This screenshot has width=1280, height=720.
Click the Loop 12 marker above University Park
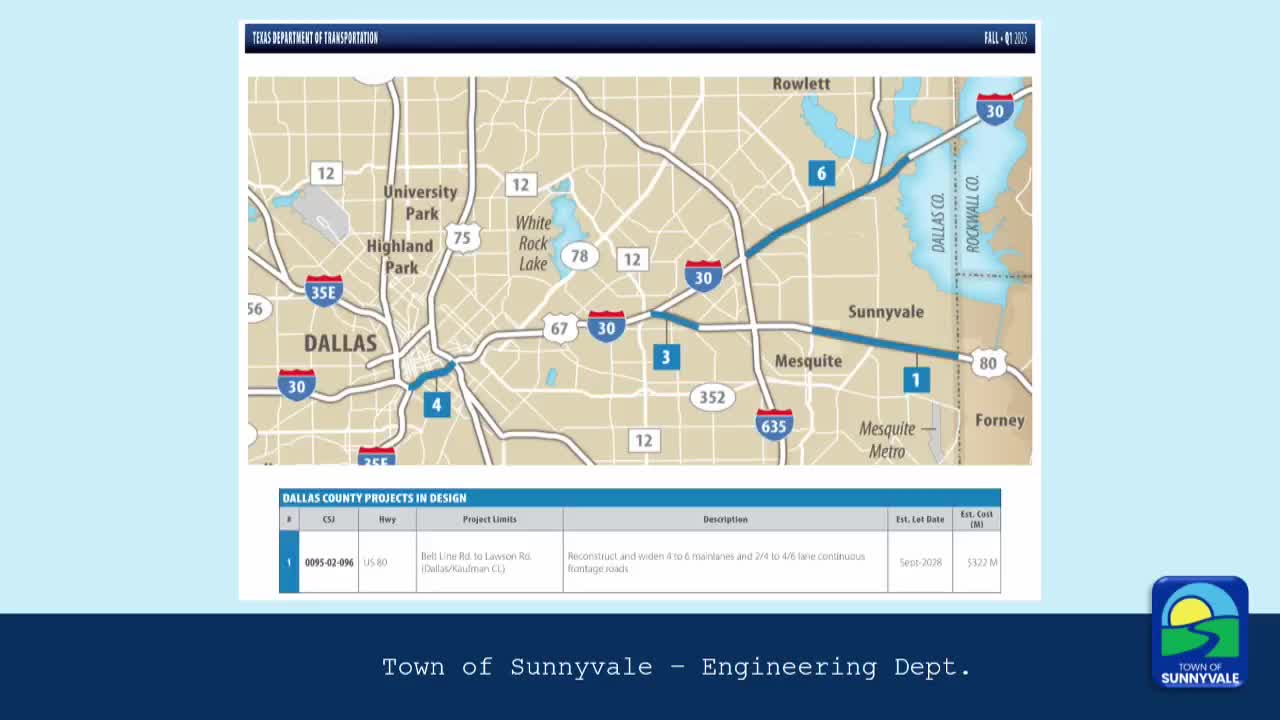(326, 173)
